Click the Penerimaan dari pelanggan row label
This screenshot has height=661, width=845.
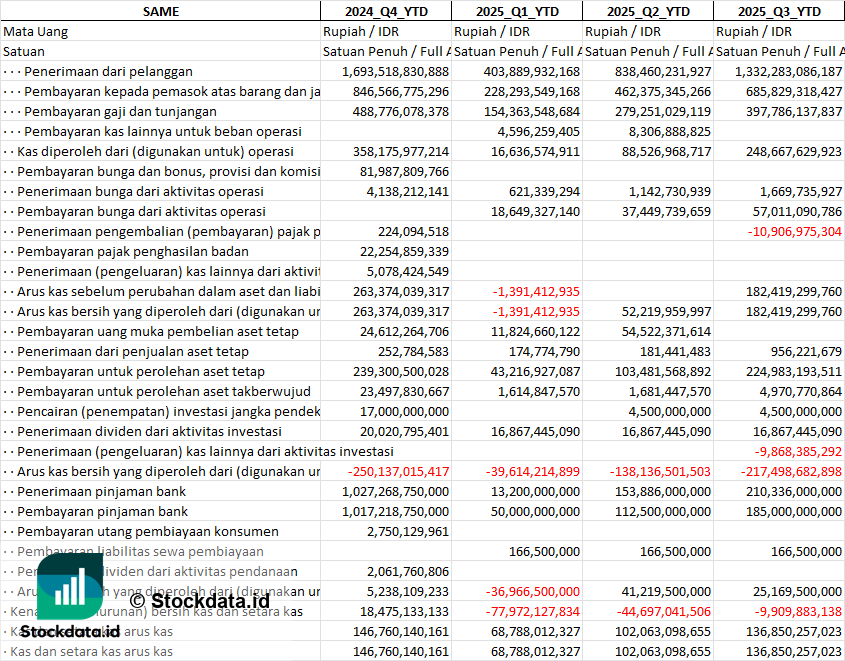point(108,71)
